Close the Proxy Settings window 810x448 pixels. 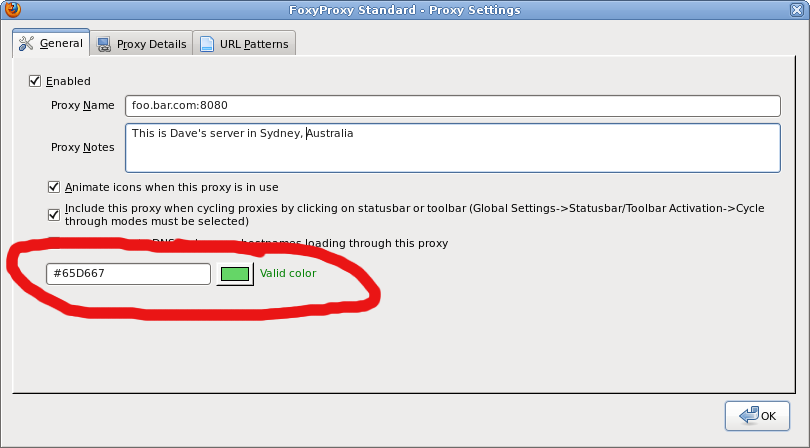(797, 10)
